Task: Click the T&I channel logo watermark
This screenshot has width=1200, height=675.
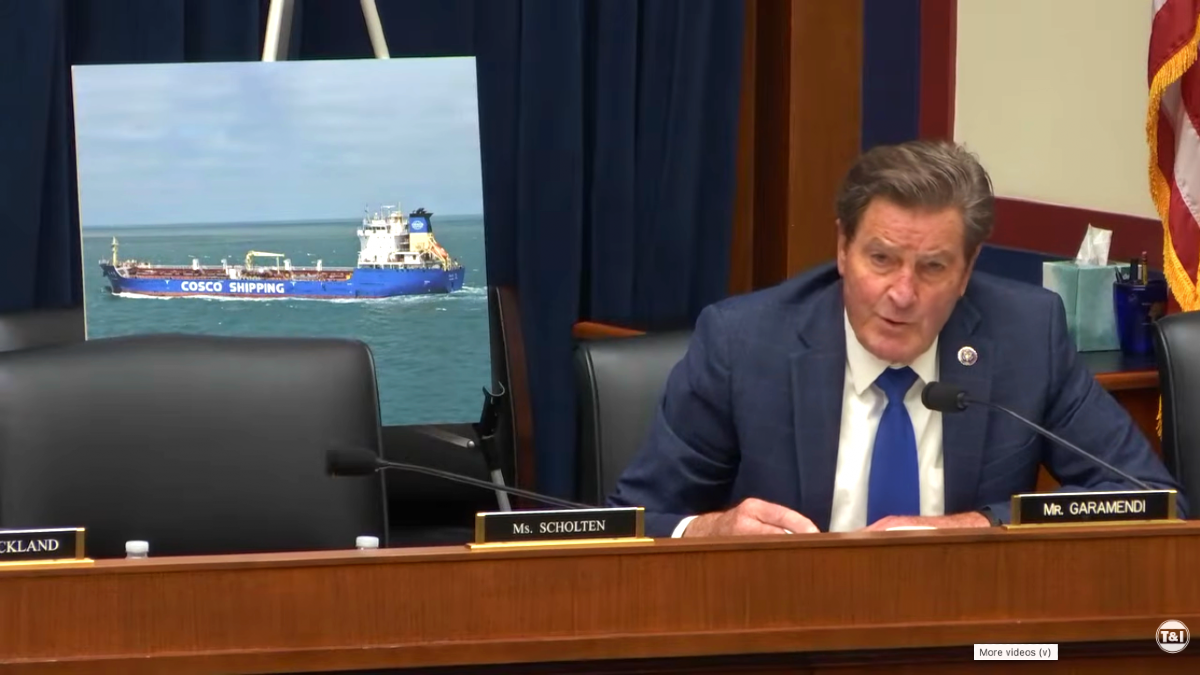Action: coord(1172,636)
